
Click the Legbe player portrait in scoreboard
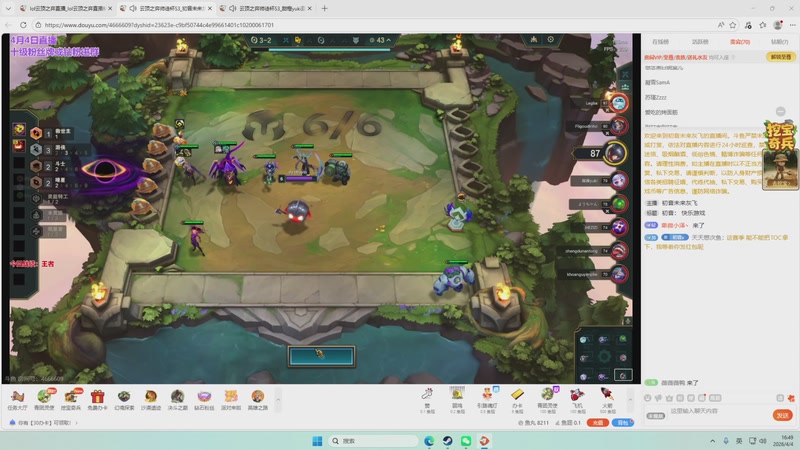tap(619, 103)
